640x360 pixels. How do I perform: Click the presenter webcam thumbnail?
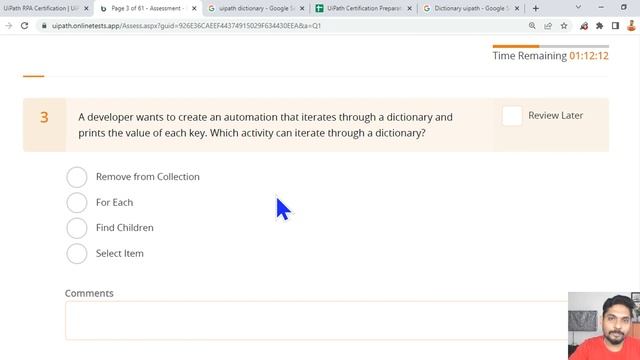click(604, 326)
